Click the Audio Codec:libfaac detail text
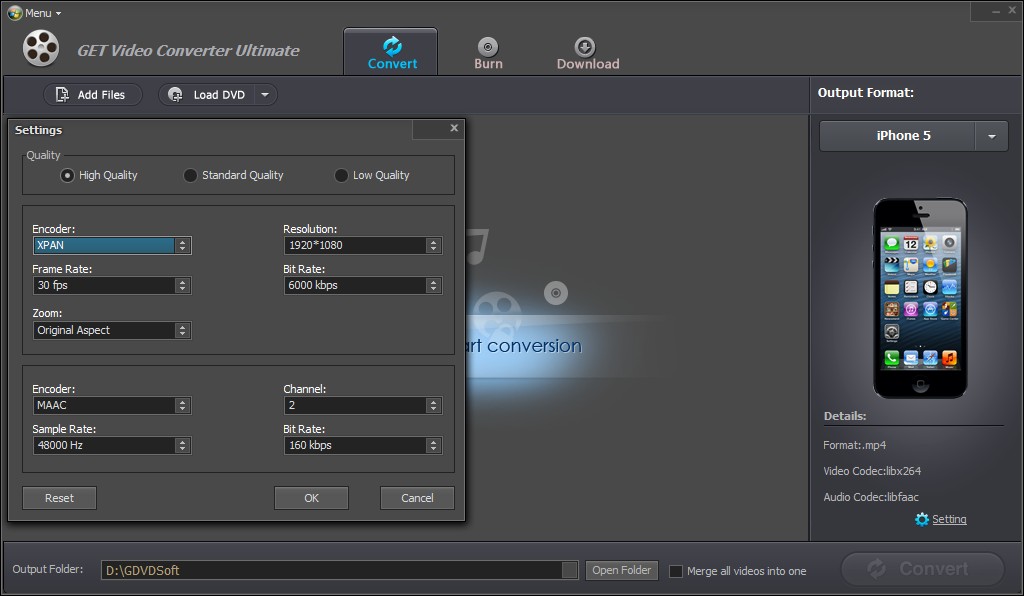Viewport: 1024px width, 596px height. point(871,497)
